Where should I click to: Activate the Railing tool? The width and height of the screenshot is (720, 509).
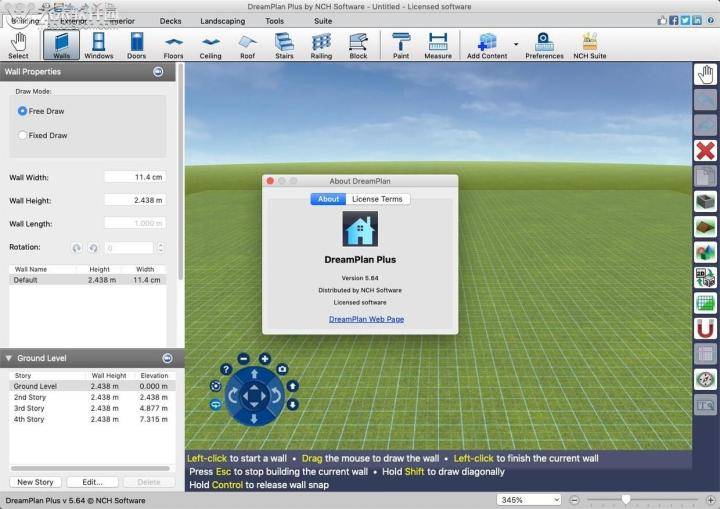[x=321, y=45]
